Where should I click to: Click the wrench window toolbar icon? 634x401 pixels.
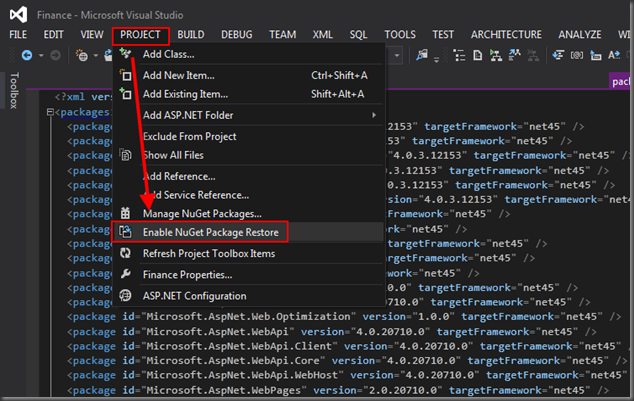[422, 55]
